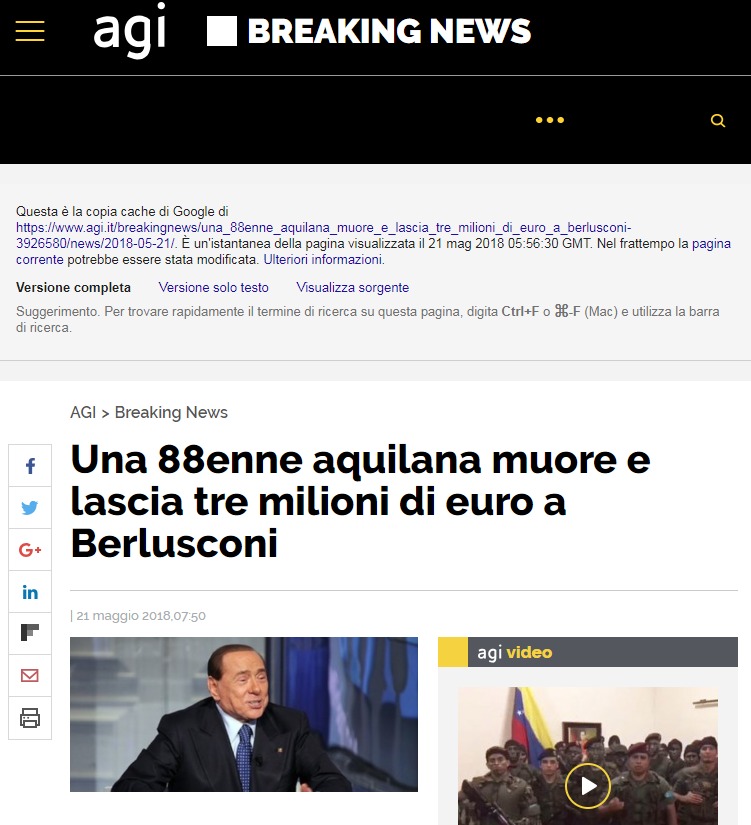The height and width of the screenshot is (825, 751).
Task: Select 'Visualizza sorgente' option
Action: (x=352, y=287)
